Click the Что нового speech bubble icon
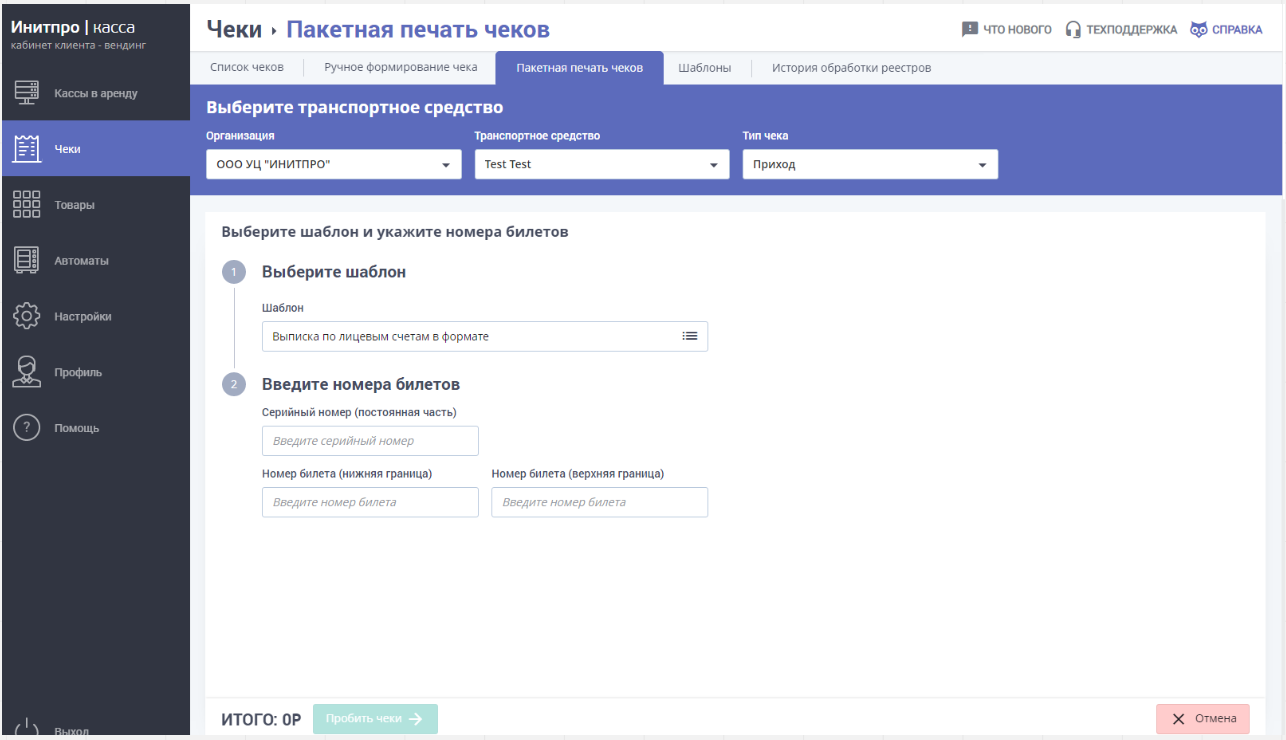This screenshot has height=740, width=1286. click(x=970, y=29)
